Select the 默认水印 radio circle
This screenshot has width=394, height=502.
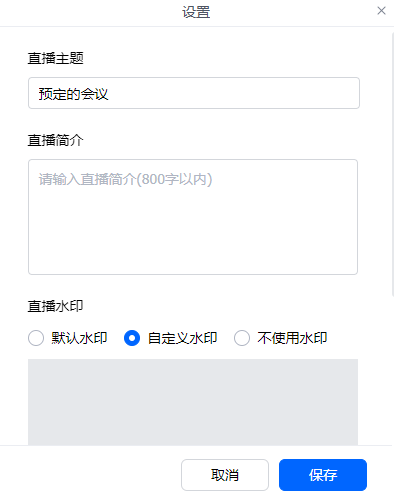(x=36, y=338)
